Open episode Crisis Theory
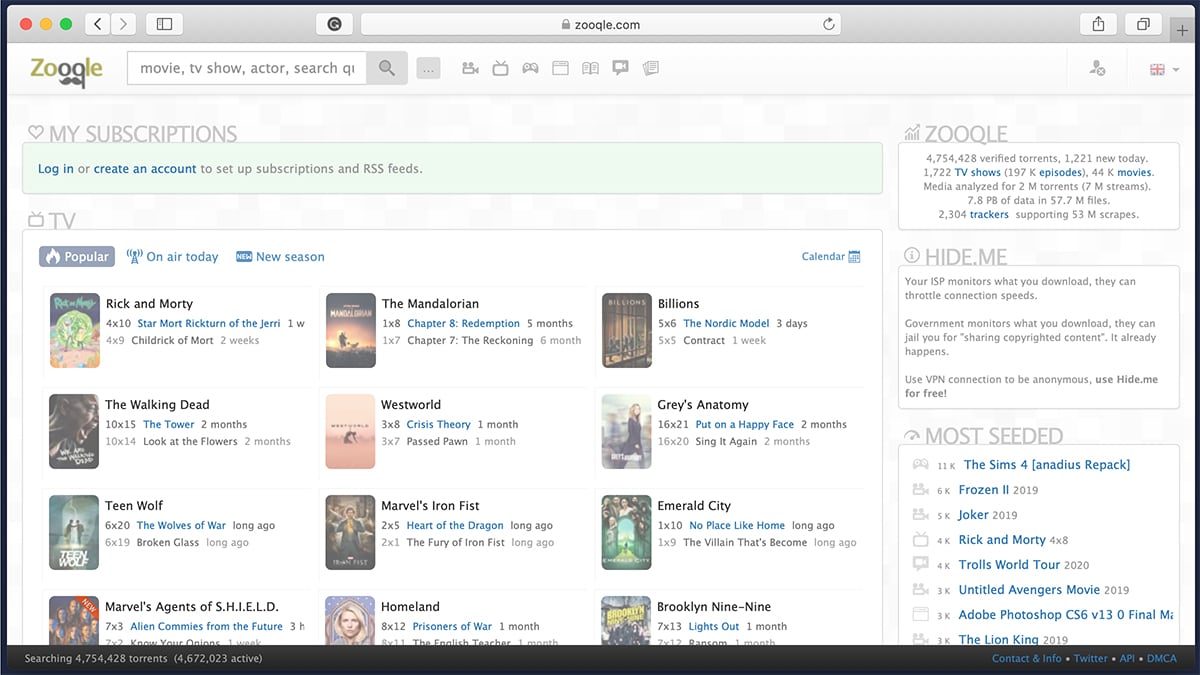Image resolution: width=1200 pixels, height=675 pixels. point(438,425)
